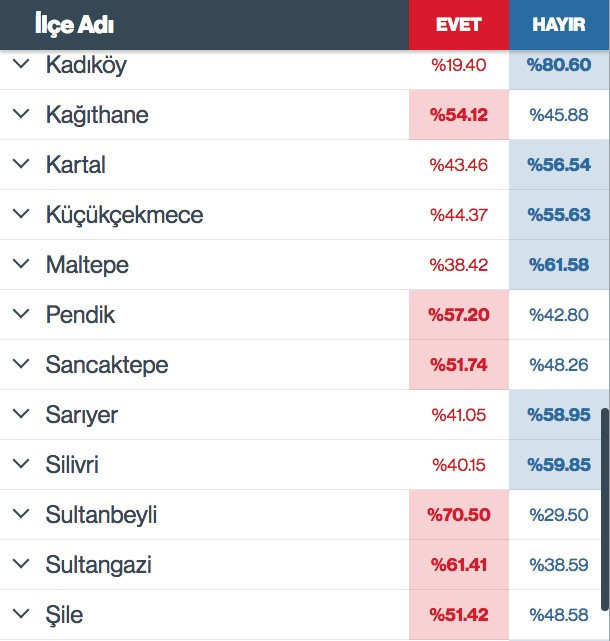
Task: Toggle the Pendik row chevron
Action: (22, 315)
